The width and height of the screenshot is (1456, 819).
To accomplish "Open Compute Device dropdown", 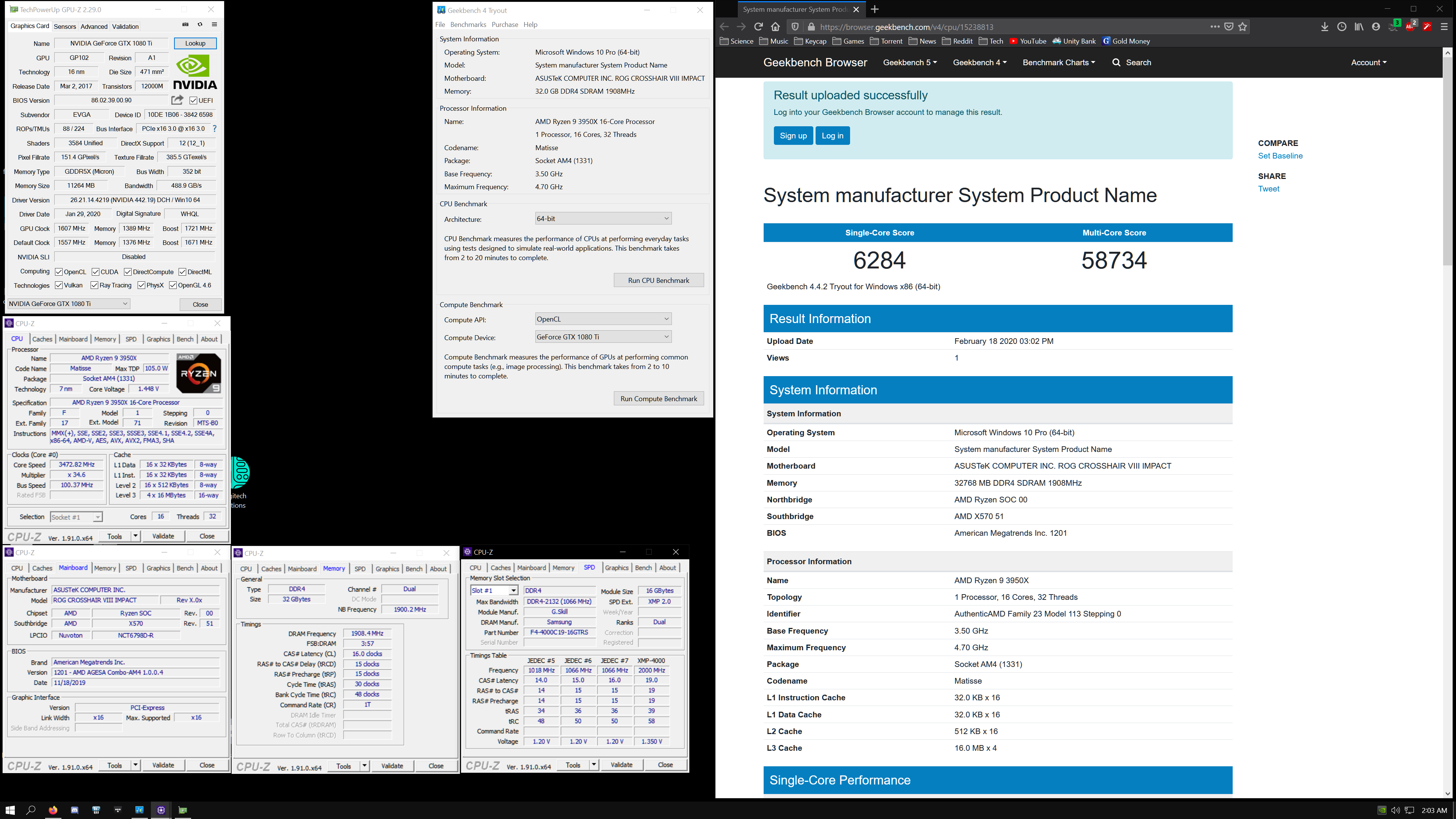I will (603, 337).
